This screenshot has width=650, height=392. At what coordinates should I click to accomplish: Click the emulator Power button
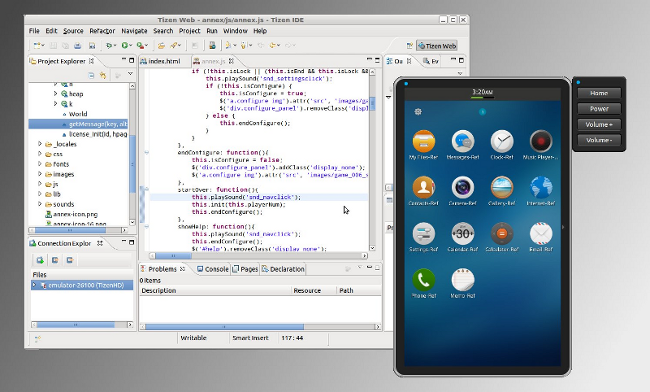(599, 109)
